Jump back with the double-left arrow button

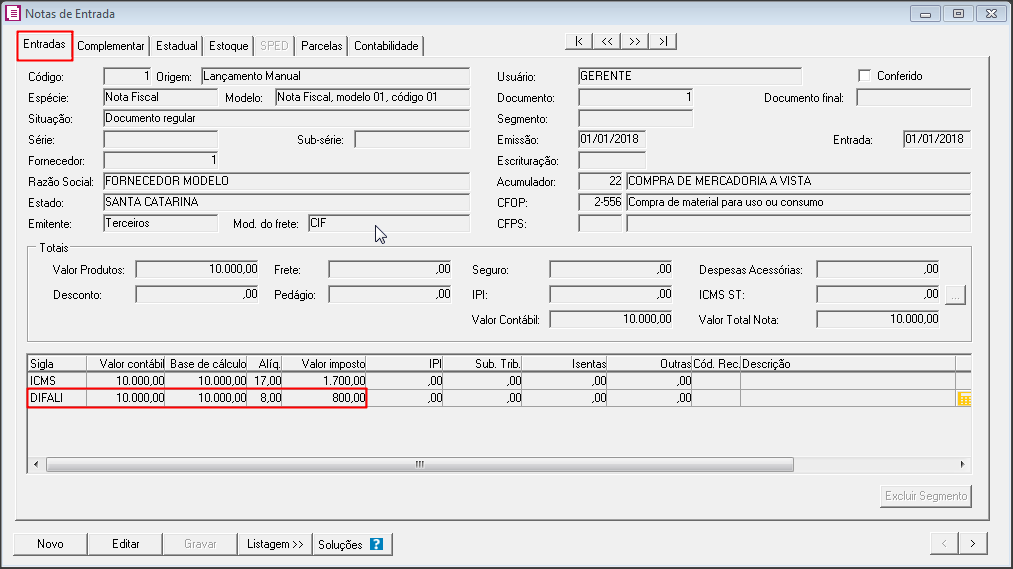[x=607, y=41]
